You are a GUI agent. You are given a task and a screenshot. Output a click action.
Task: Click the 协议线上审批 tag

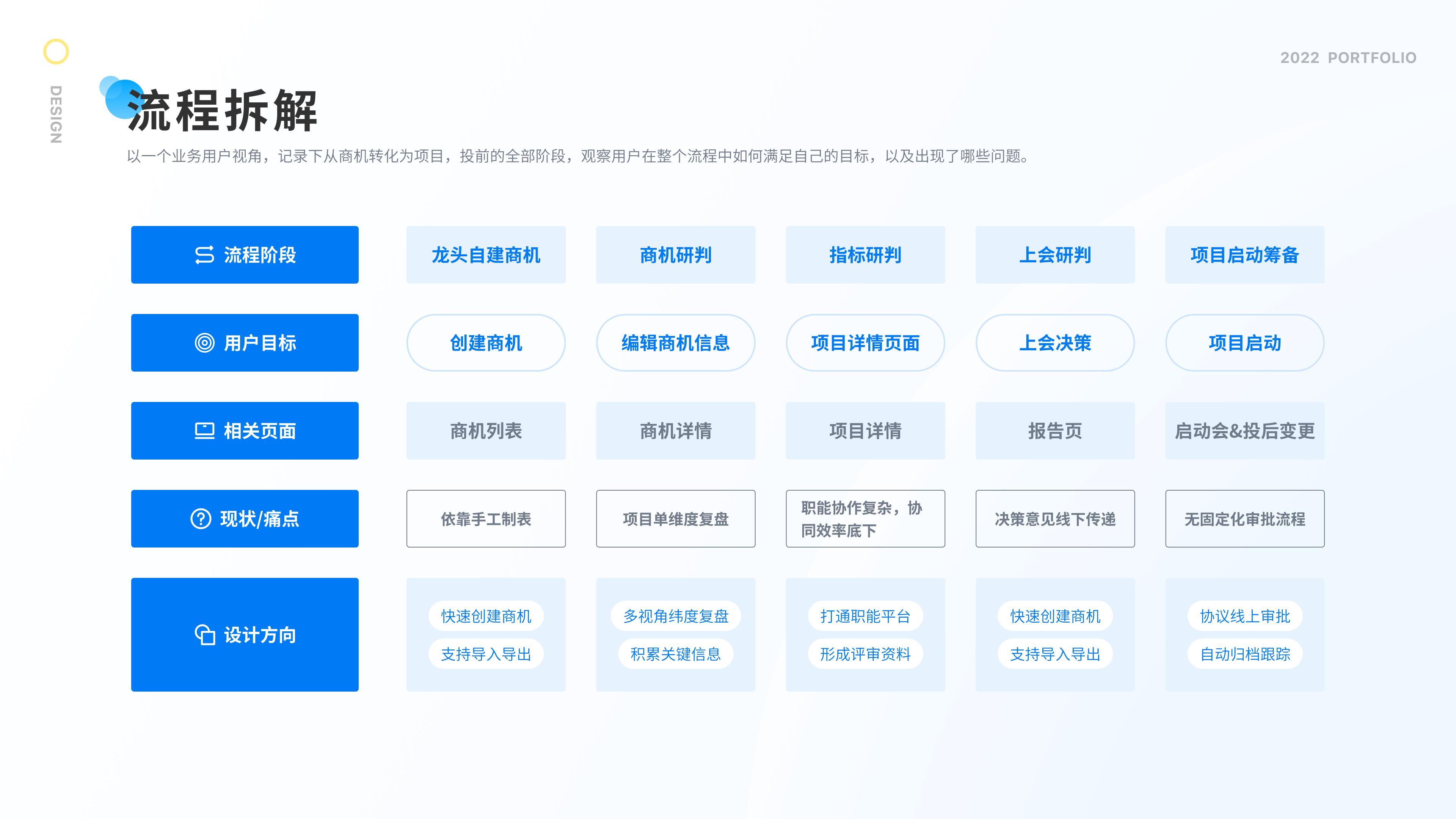tap(1244, 616)
